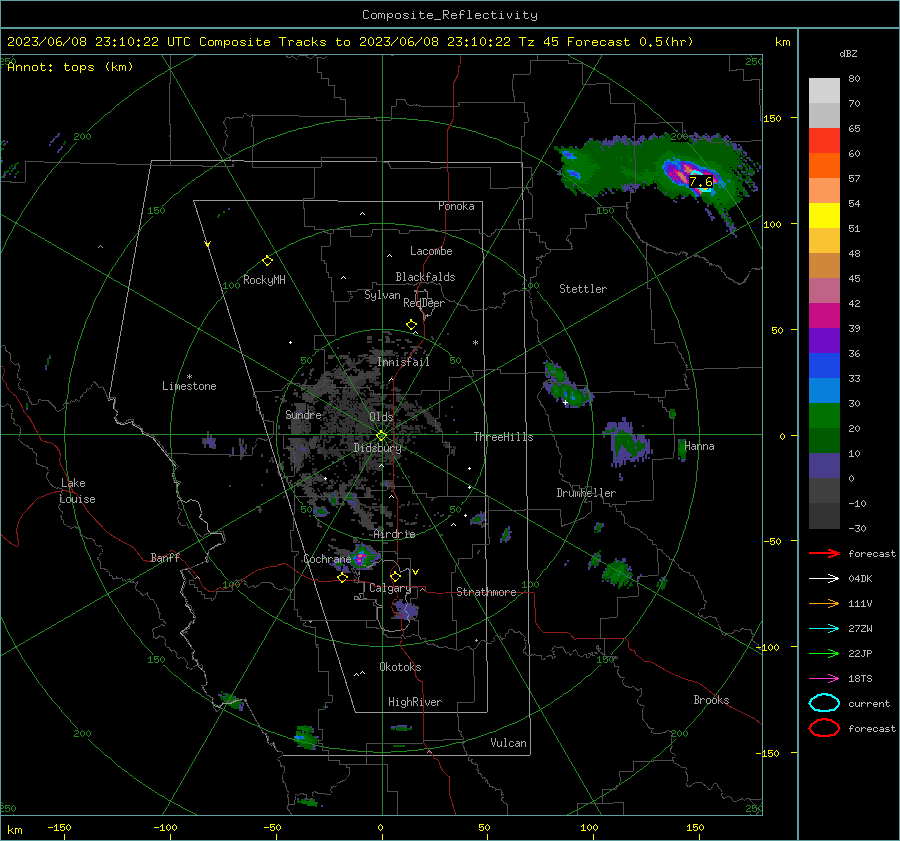
Task: Click the Limestone label on the map
Action: pyautogui.click(x=189, y=386)
